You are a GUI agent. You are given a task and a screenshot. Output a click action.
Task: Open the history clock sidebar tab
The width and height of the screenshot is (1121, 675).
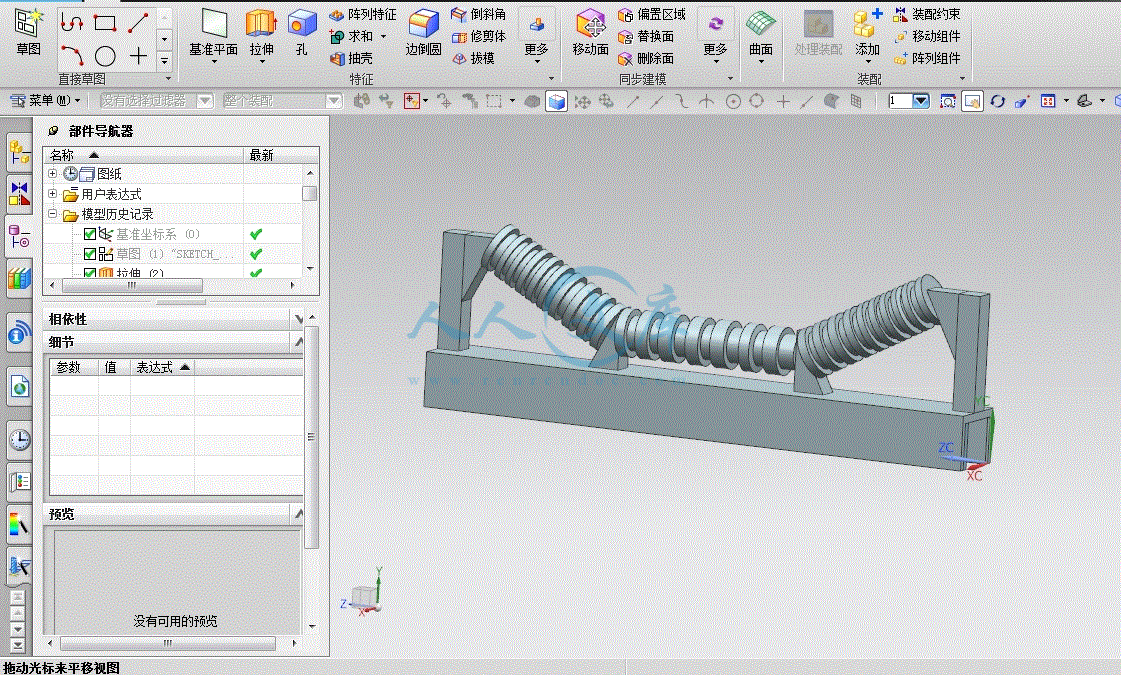pos(19,439)
